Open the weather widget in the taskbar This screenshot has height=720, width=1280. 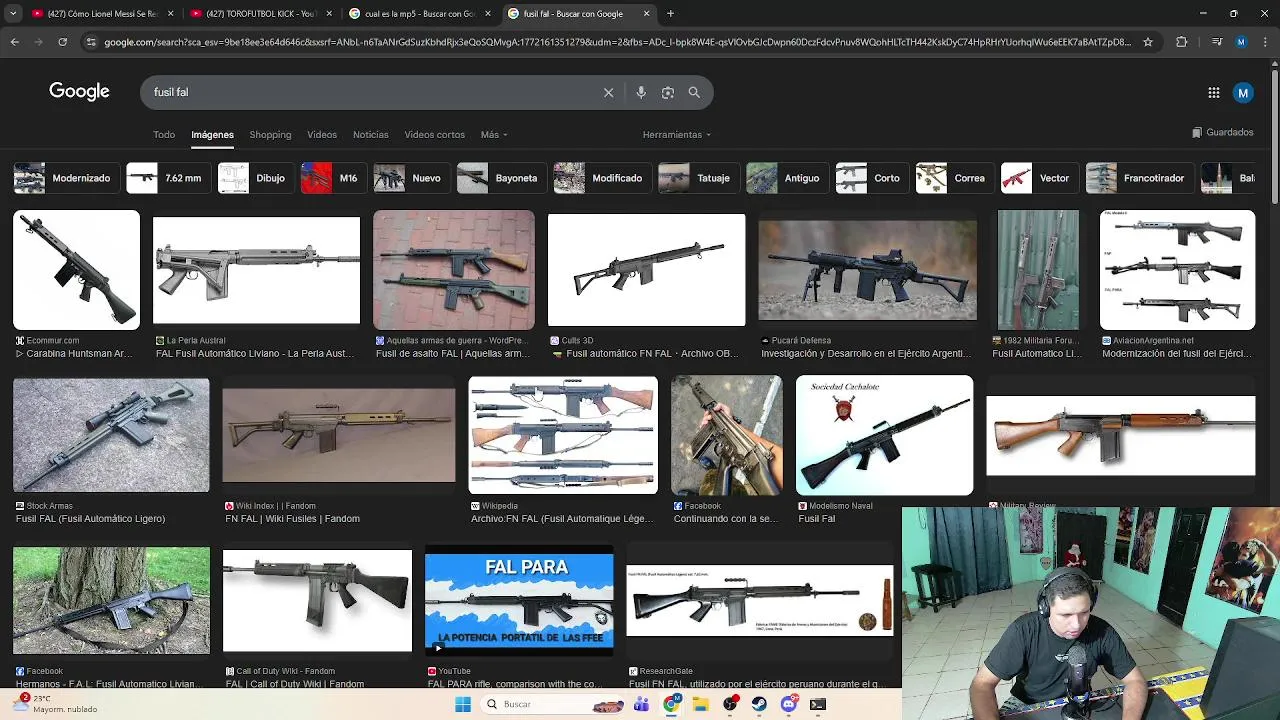(x=56, y=704)
